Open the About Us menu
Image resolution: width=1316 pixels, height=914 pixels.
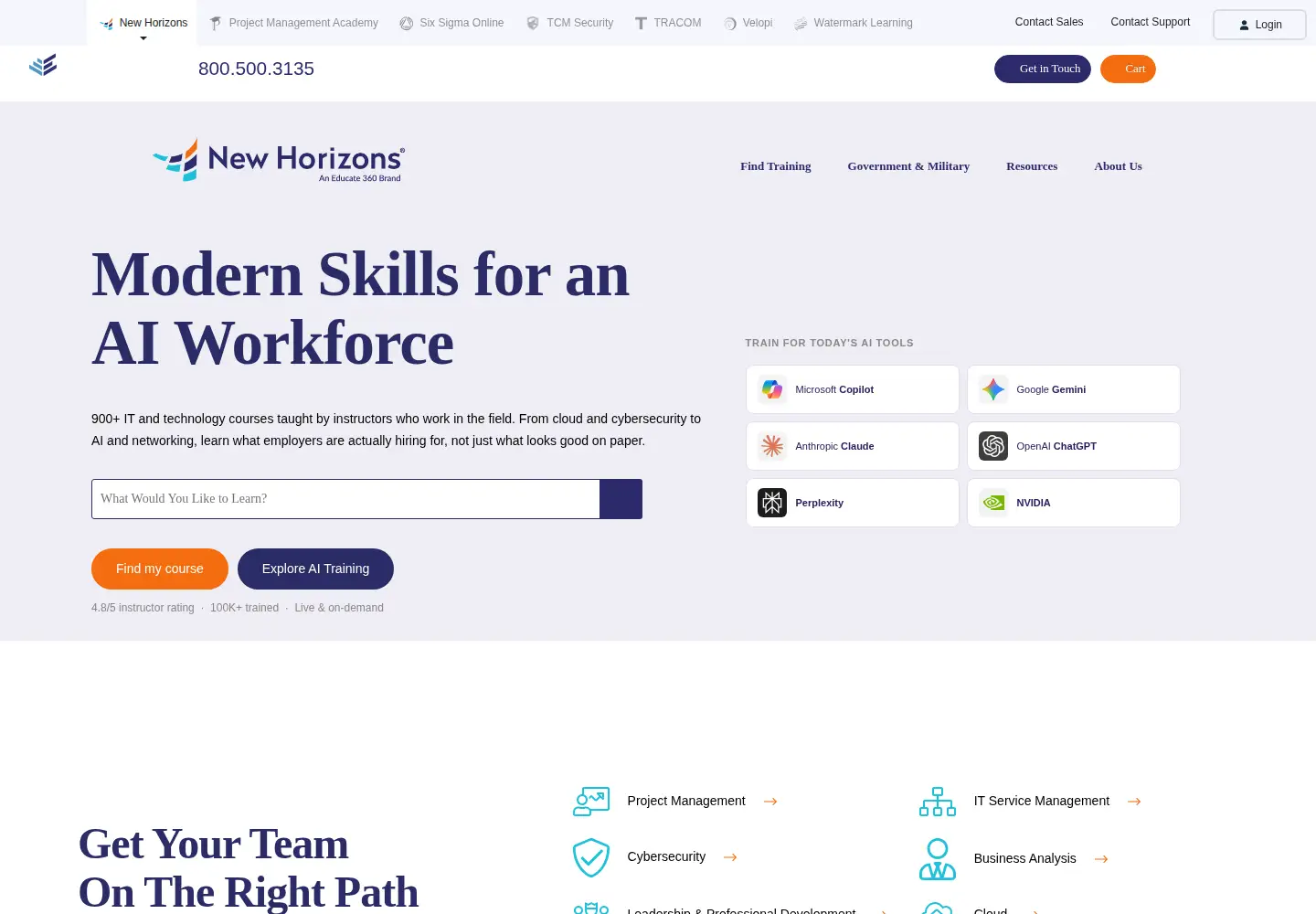click(1118, 166)
